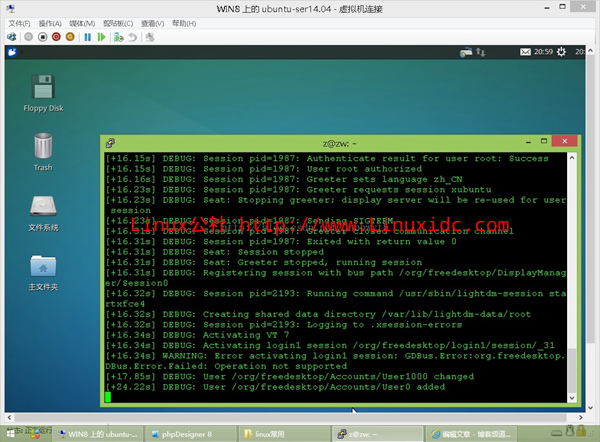This screenshot has width=600, height=442.
Task: Pause the virtual machine
Action: pos(88,37)
